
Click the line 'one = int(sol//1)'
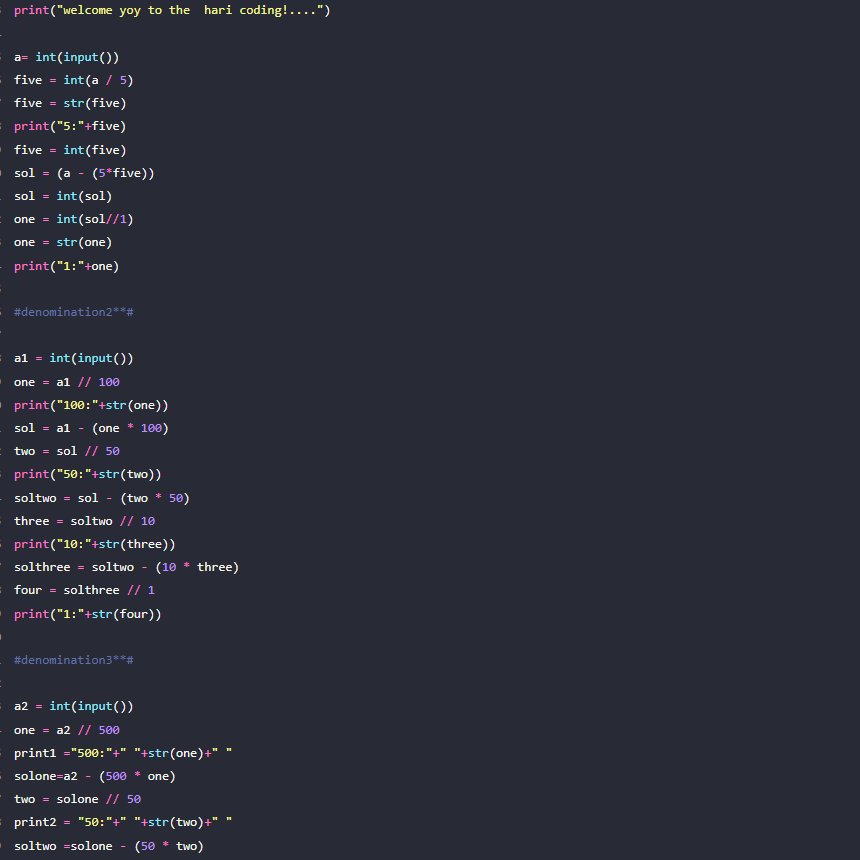click(x=73, y=219)
